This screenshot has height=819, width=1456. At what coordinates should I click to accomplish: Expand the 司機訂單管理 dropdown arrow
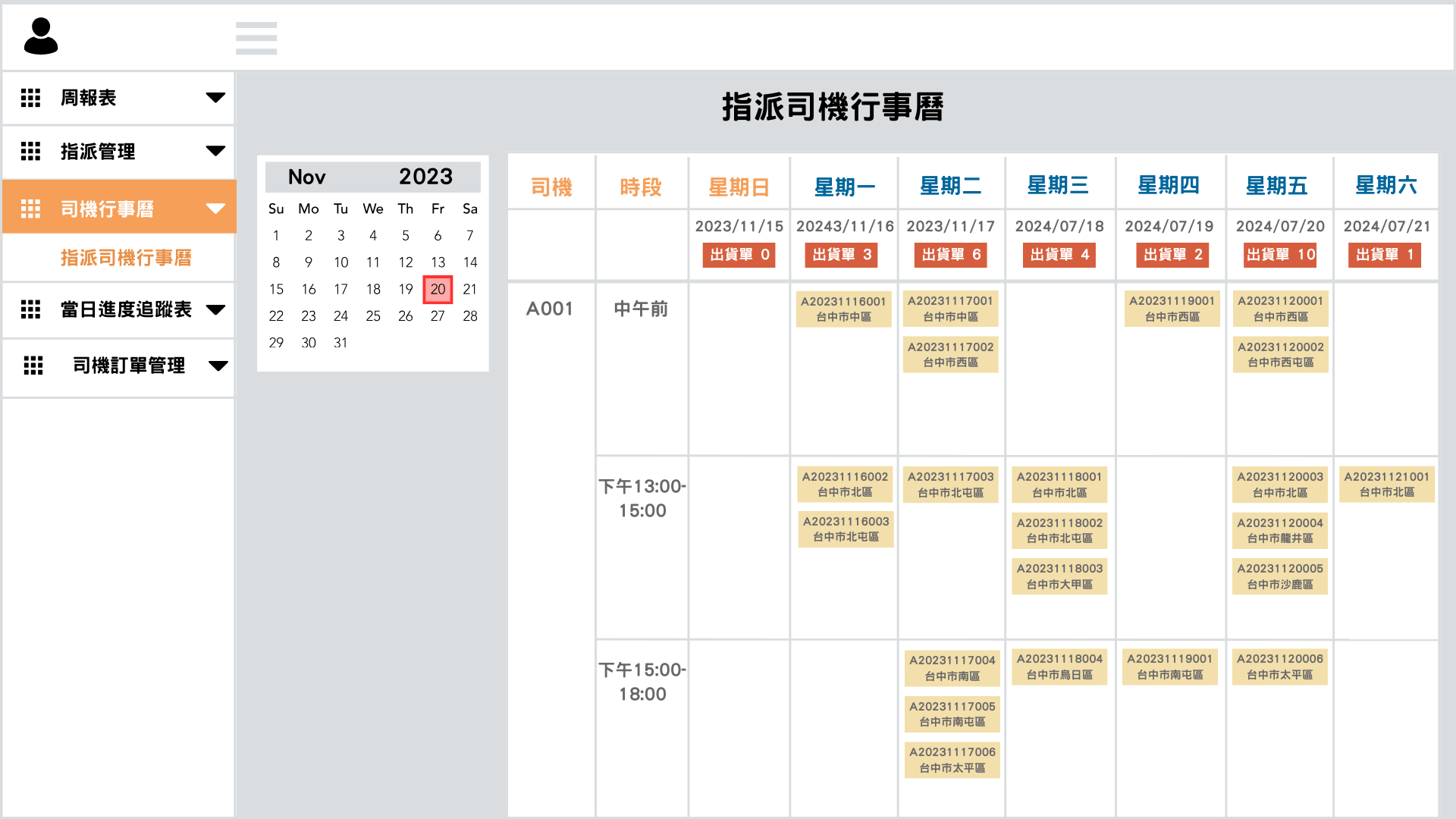click(218, 366)
